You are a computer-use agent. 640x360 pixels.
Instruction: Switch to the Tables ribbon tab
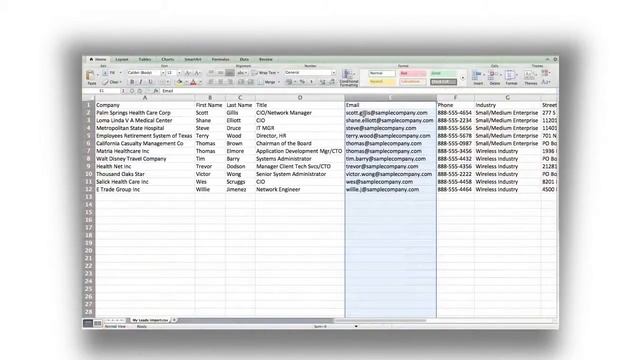144,59
